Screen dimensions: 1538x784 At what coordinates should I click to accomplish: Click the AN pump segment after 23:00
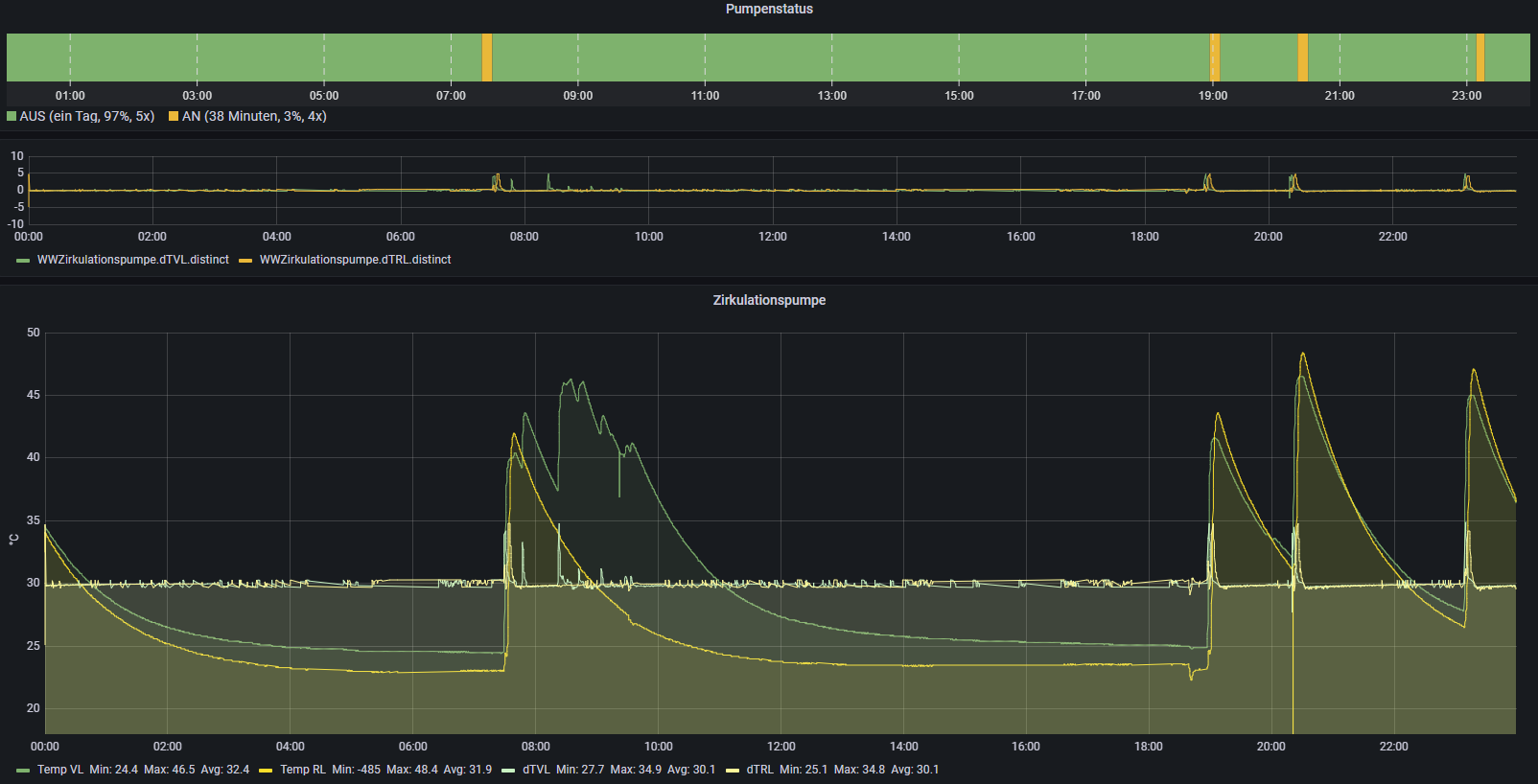pos(1480,58)
